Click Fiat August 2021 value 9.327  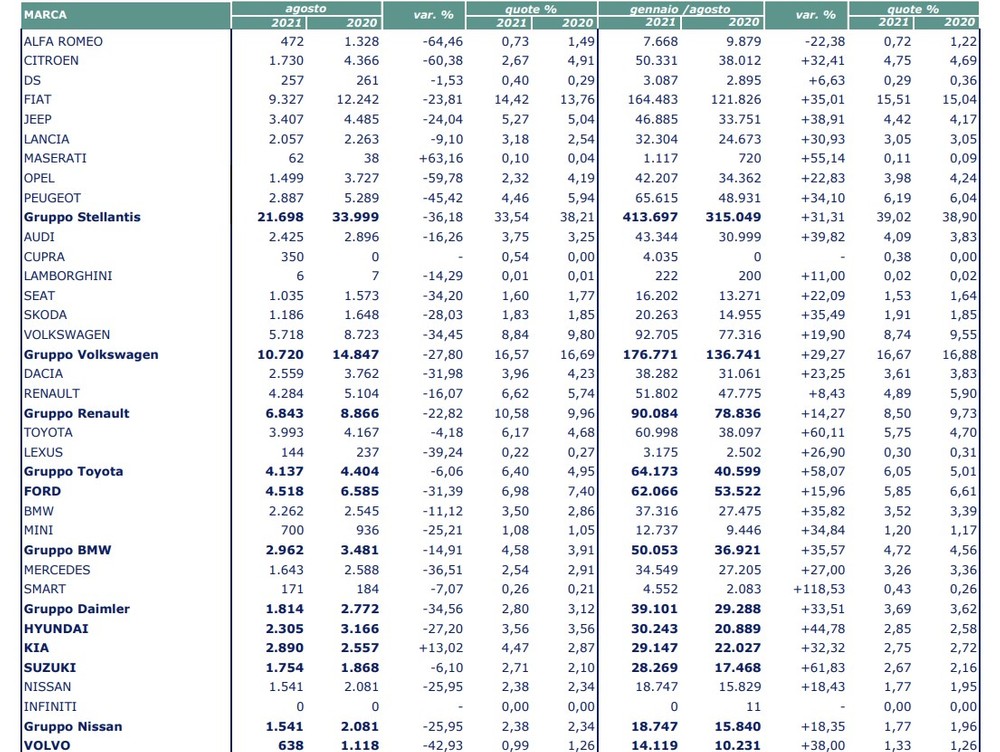coord(286,100)
